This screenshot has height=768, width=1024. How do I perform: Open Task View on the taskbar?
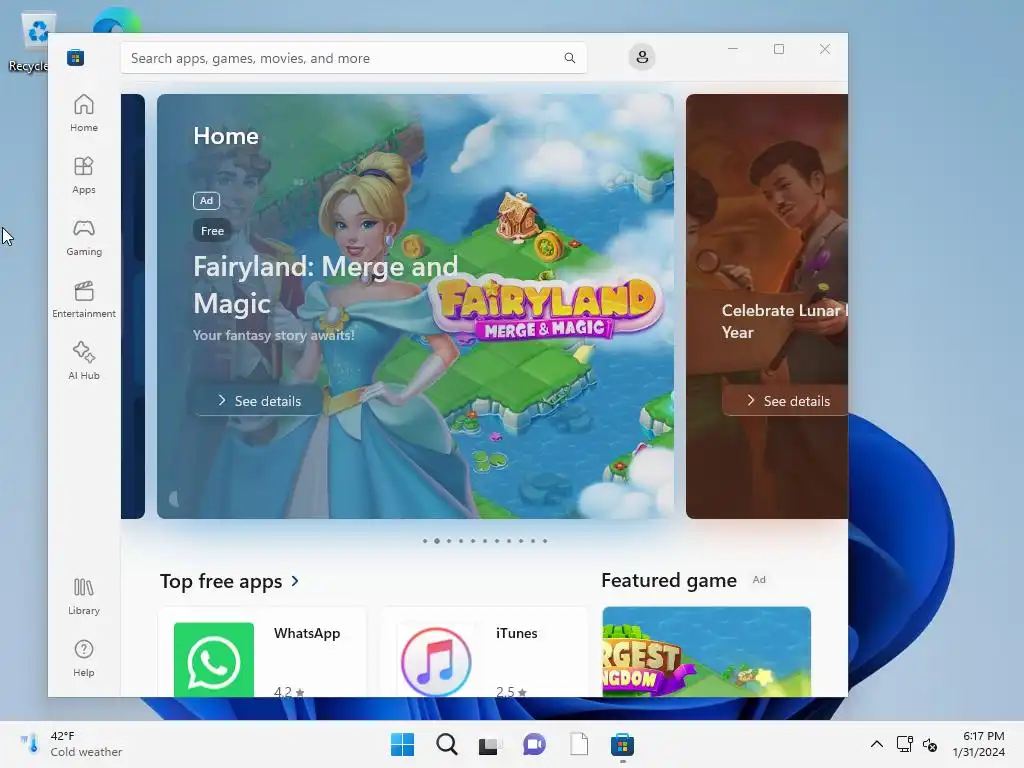(x=489, y=745)
